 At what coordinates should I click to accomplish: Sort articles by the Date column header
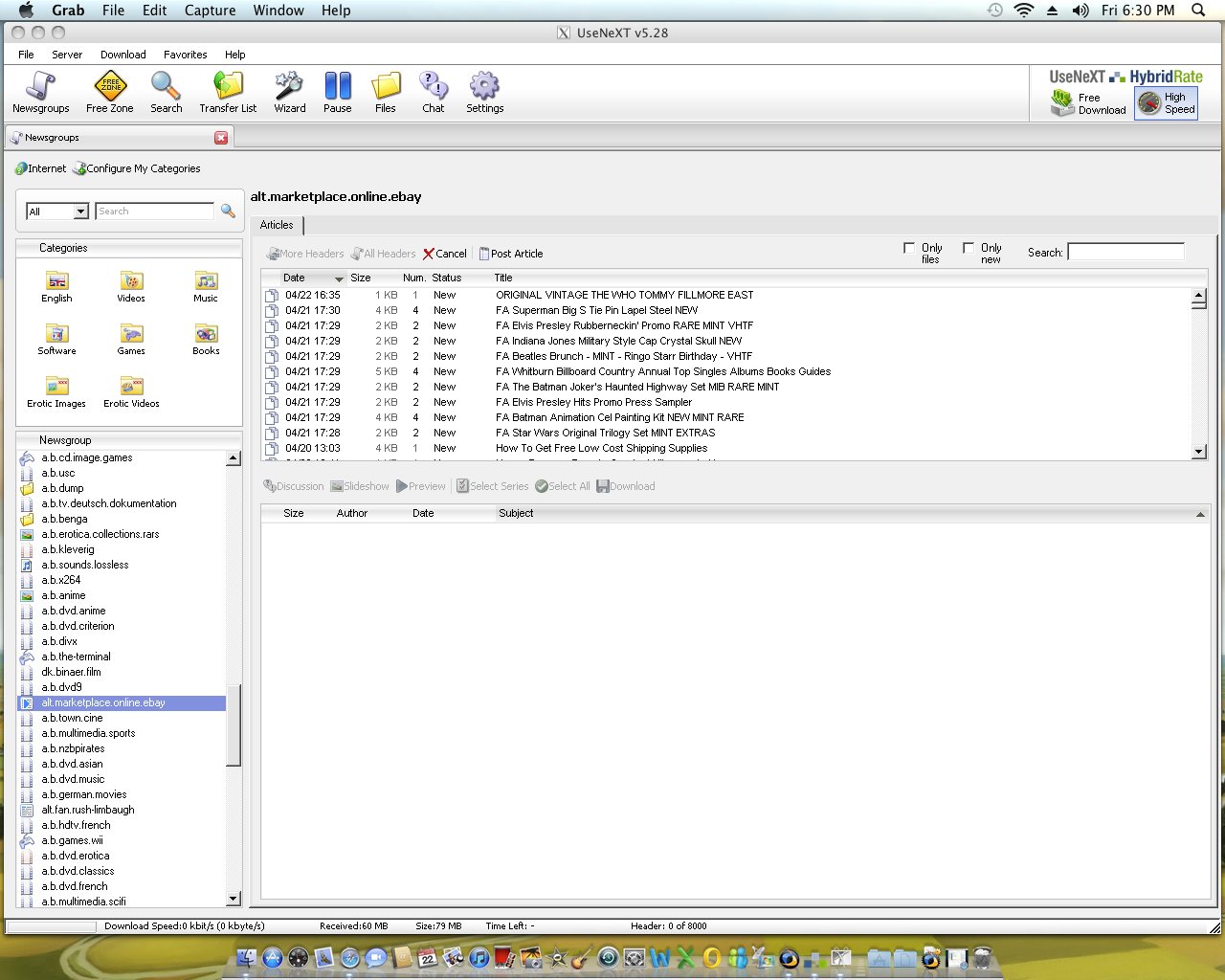click(x=294, y=278)
